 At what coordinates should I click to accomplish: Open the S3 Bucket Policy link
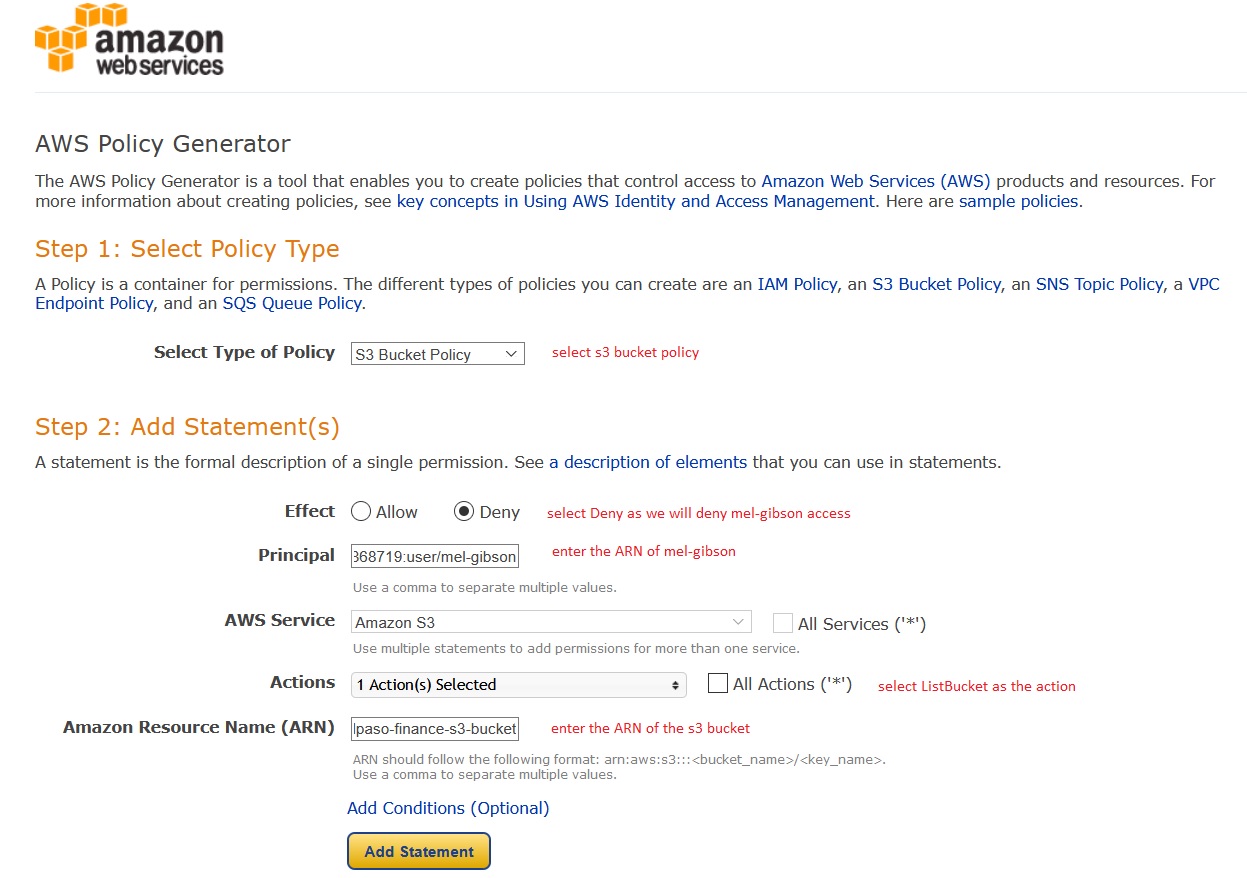(936, 284)
